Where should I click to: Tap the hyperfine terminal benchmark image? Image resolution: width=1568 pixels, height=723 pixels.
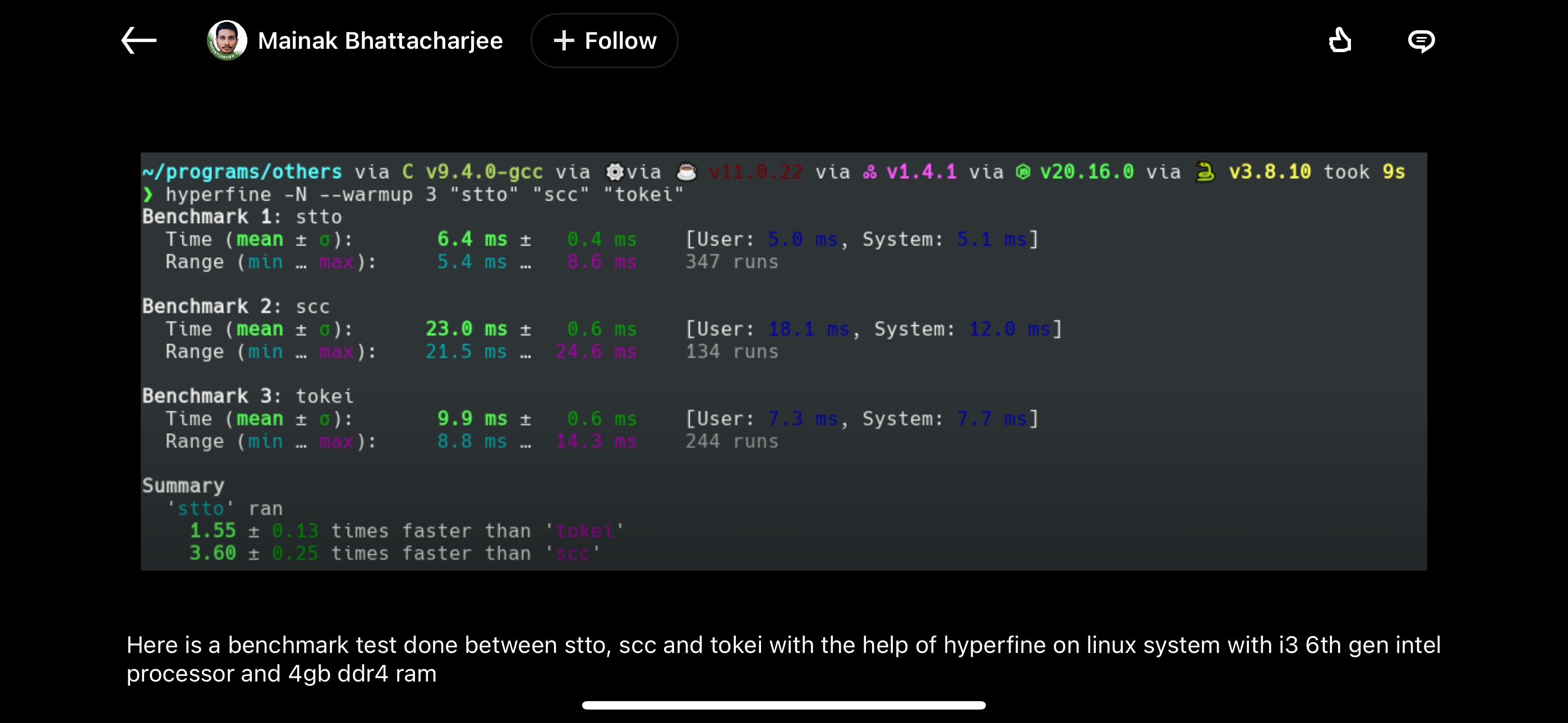tap(783, 361)
